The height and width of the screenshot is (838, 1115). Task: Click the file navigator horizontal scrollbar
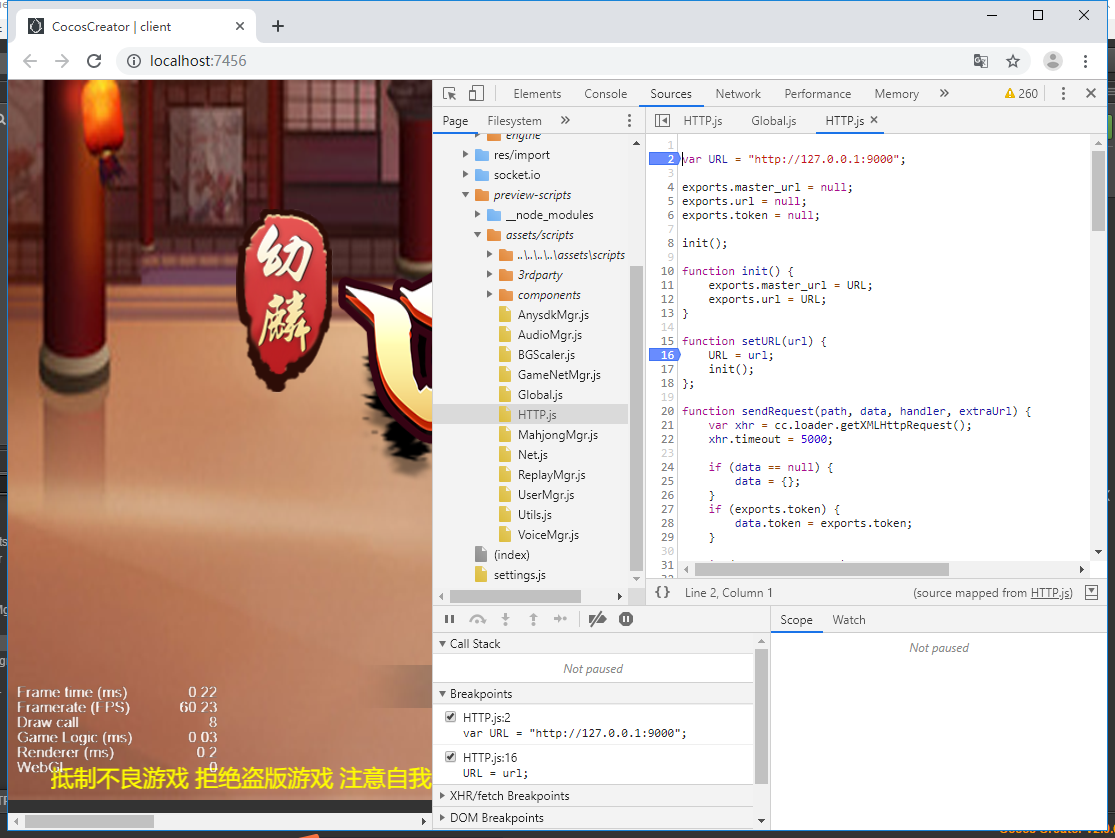click(x=516, y=596)
